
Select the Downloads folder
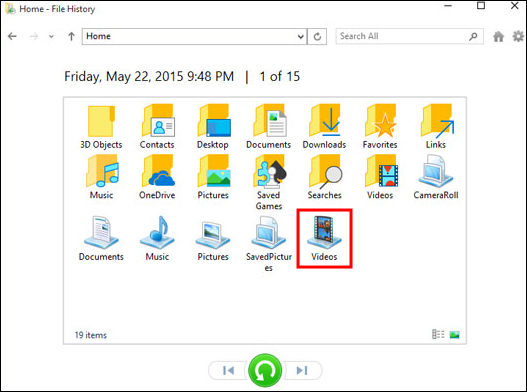point(324,127)
